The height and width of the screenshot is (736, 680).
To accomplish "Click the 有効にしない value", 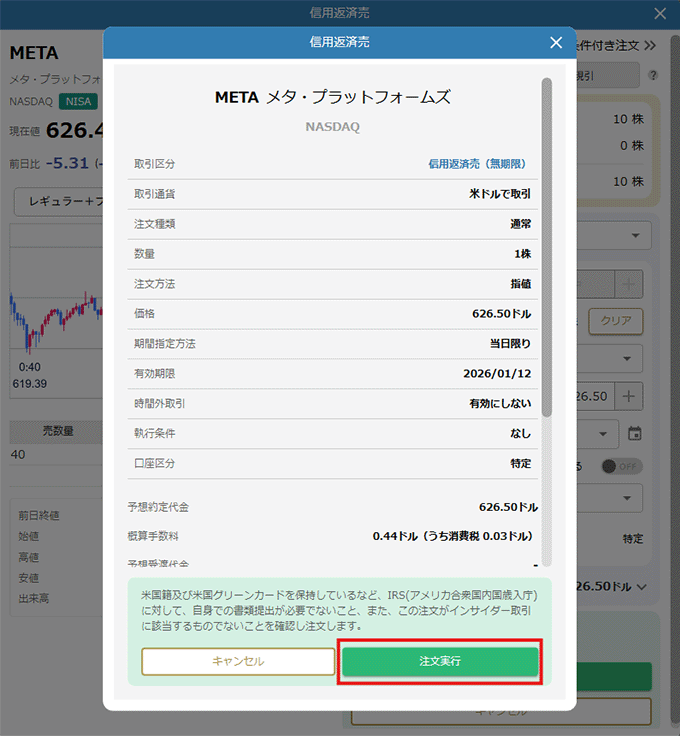I will point(500,404).
